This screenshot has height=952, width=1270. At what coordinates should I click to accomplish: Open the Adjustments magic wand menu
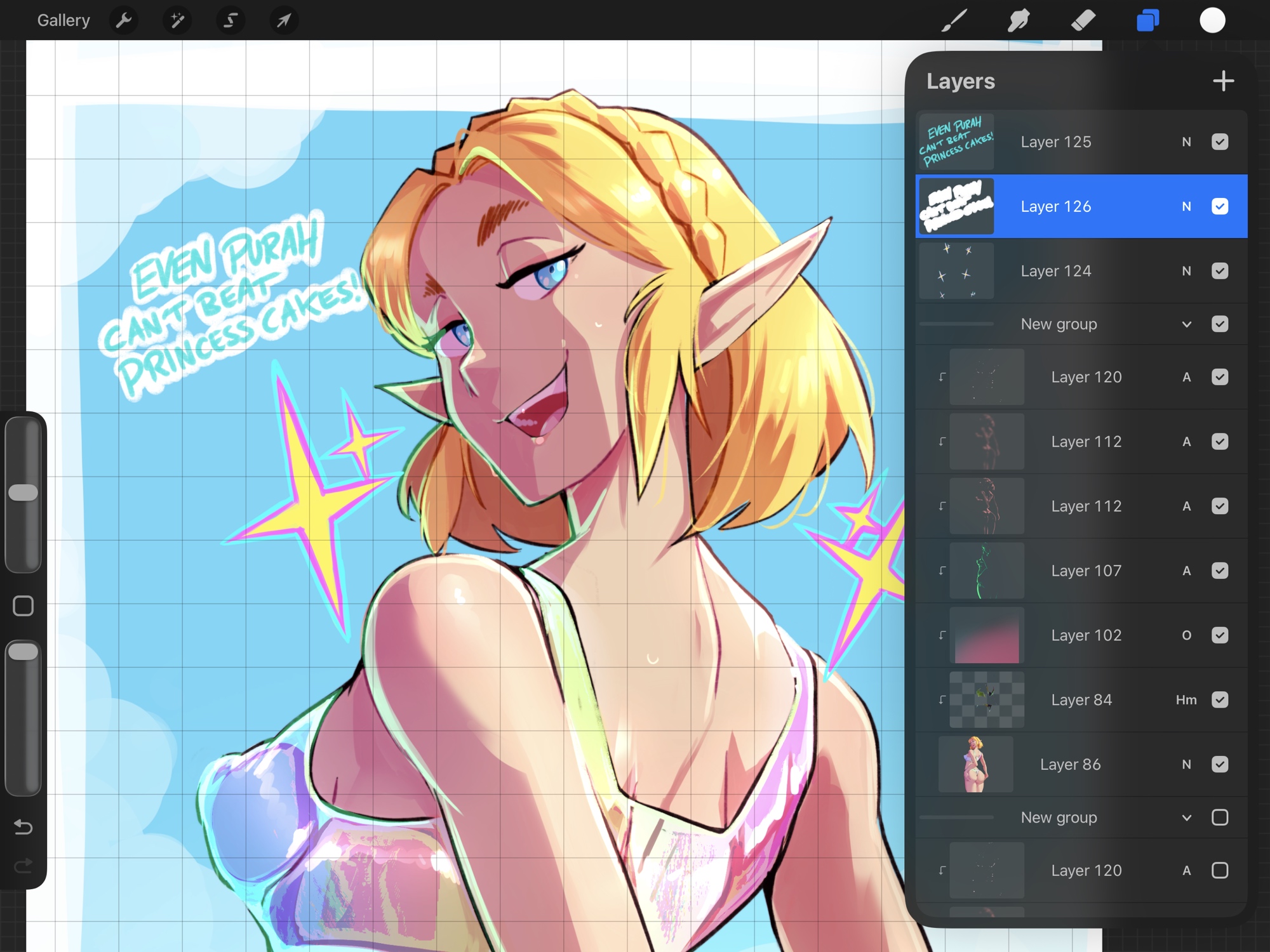pyautogui.click(x=177, y=20)
